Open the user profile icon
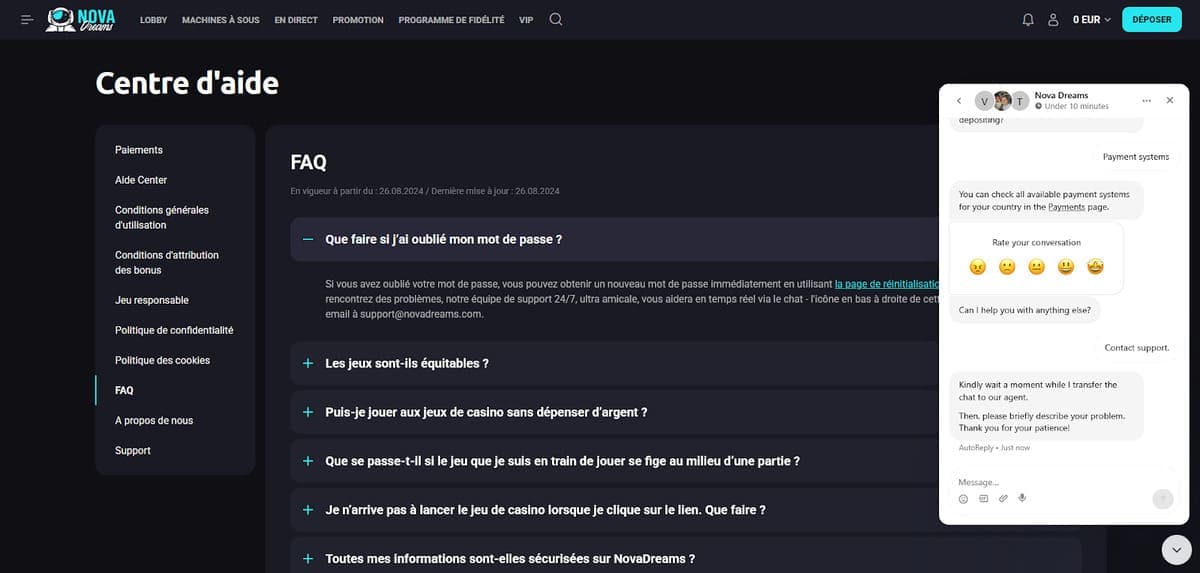 click(x=1053, y=19)
